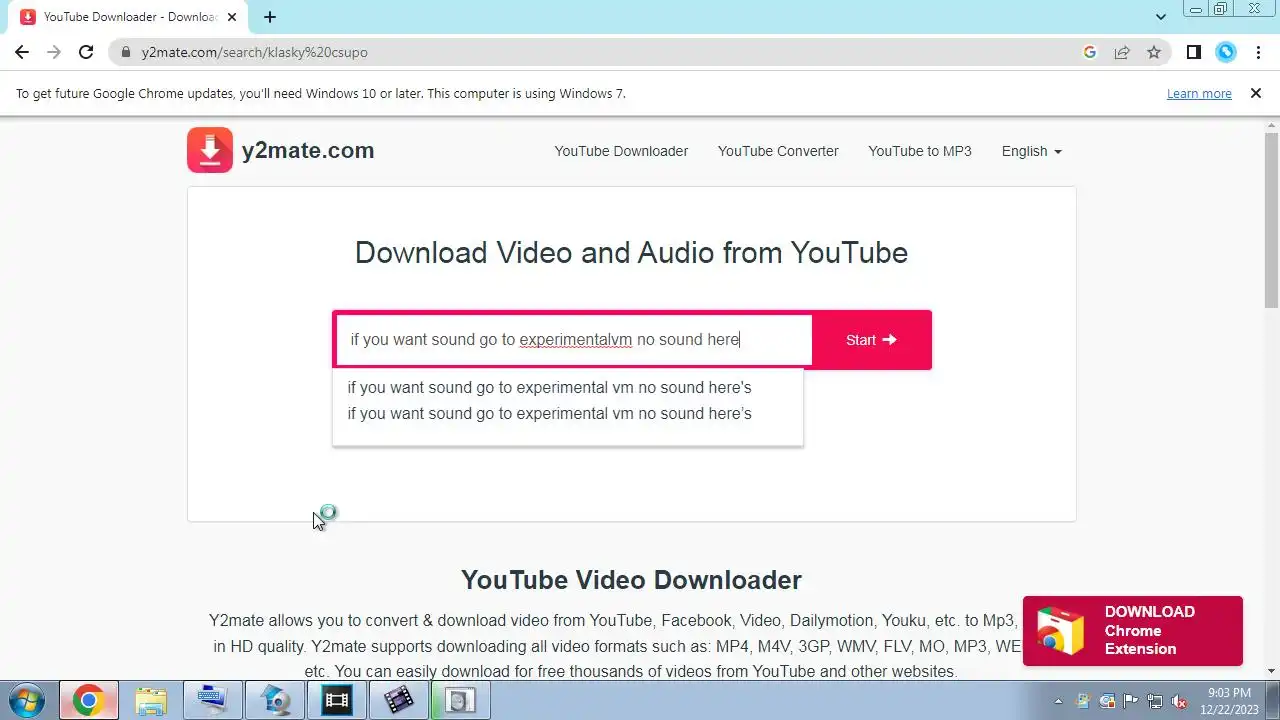Click the Download Chrome Extension banner
The height and width of the screenshot is (720, 1280).
[x=1132, y=631]
